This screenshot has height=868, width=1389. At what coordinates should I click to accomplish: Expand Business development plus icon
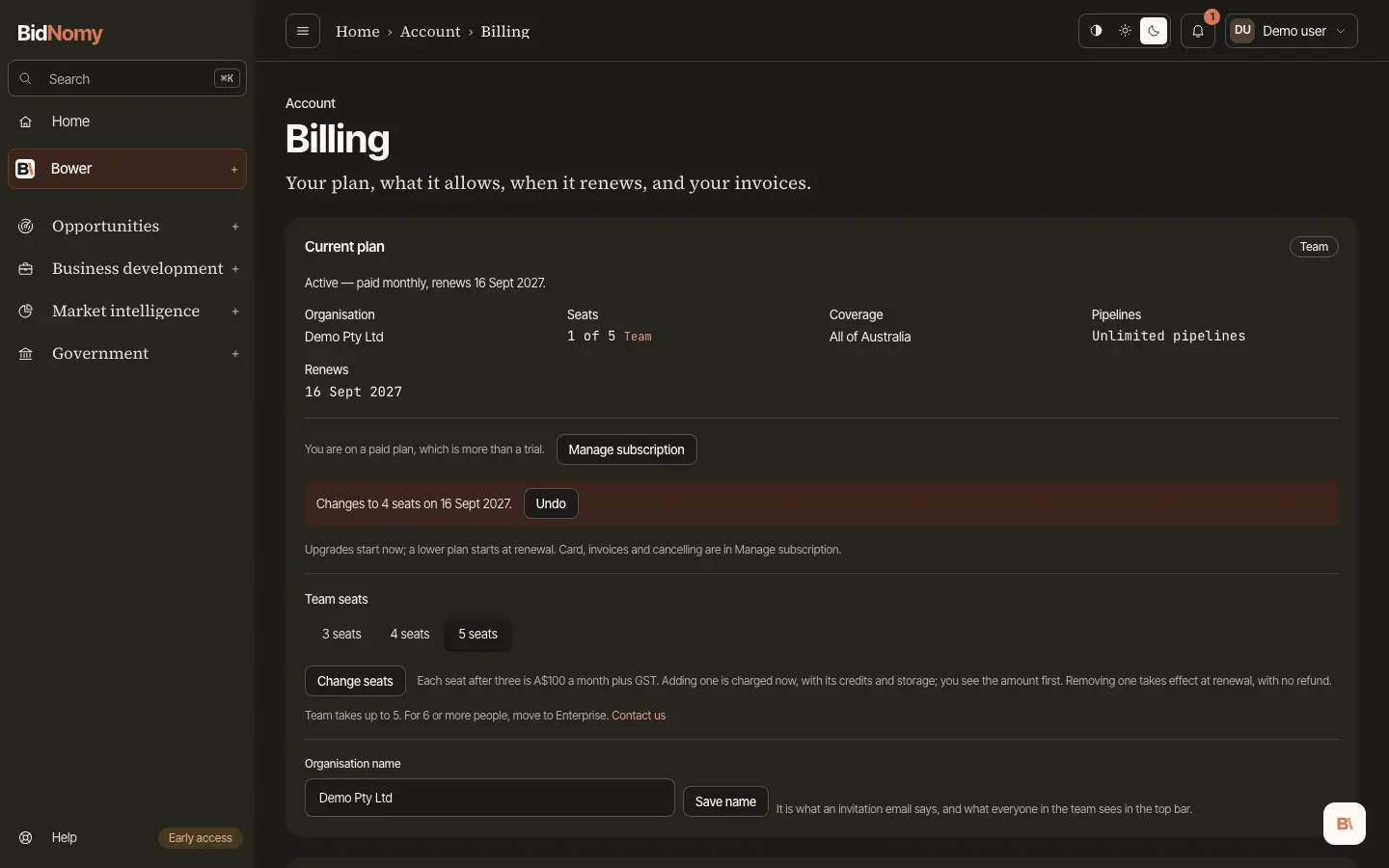click(235, 269)
